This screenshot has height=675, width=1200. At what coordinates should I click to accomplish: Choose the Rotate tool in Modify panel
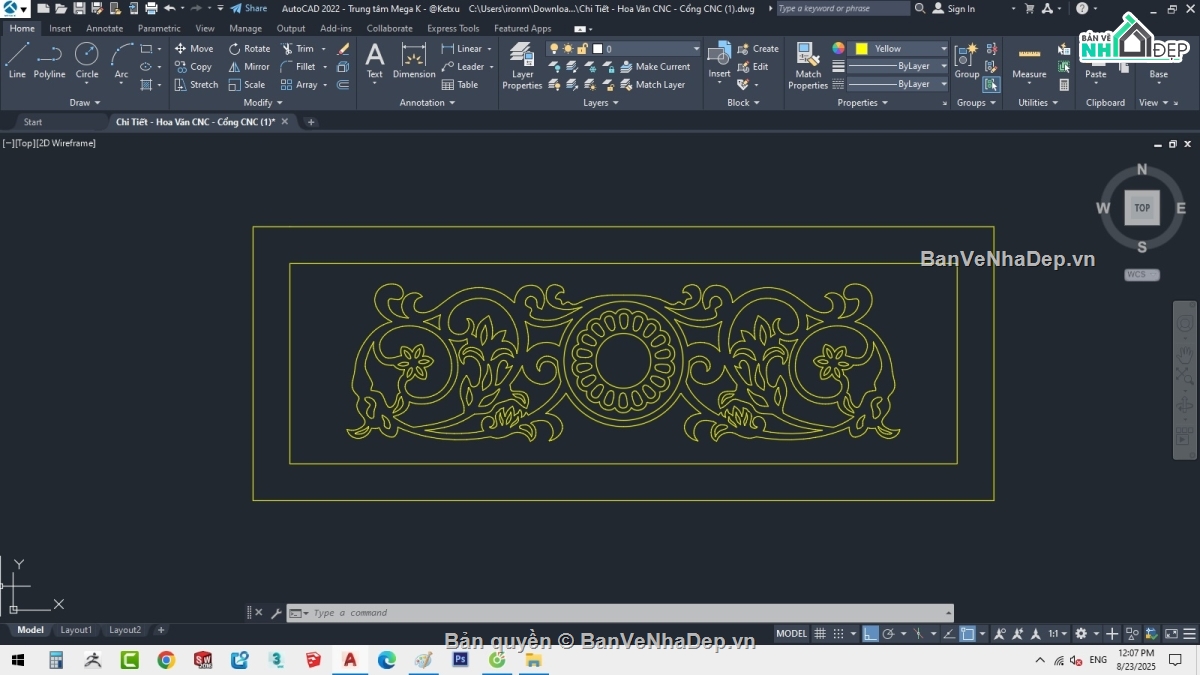[249, 49]
